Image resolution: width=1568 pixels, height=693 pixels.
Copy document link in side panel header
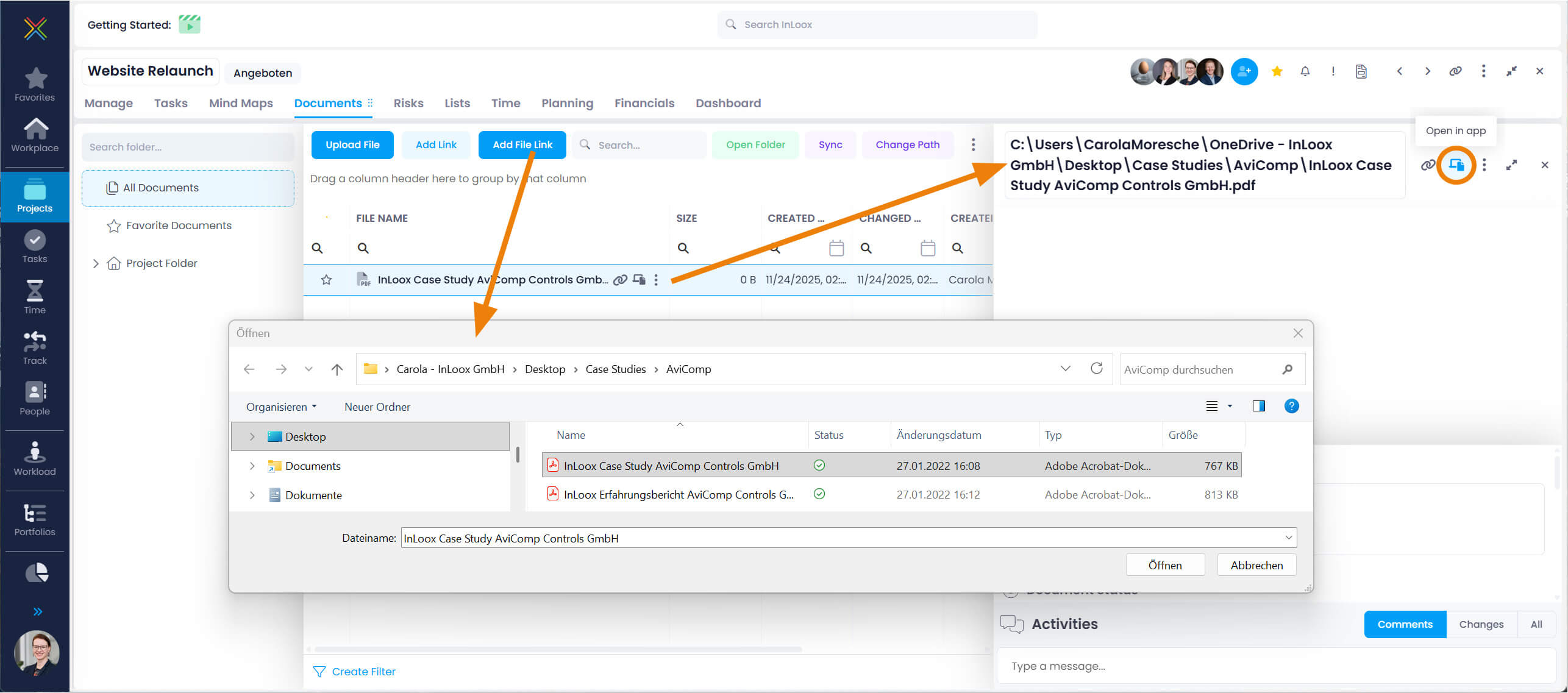tap(1427, 165)
